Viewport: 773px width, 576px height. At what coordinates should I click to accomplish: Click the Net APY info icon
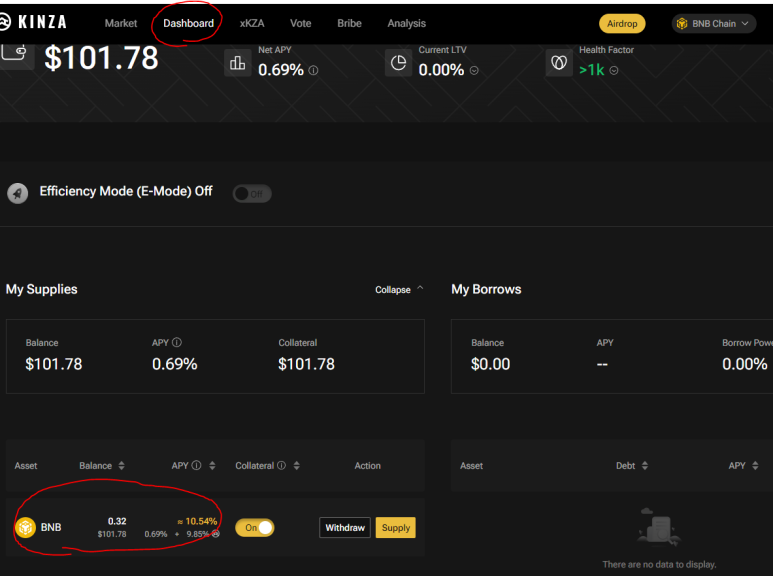click(x=313, y=71)
